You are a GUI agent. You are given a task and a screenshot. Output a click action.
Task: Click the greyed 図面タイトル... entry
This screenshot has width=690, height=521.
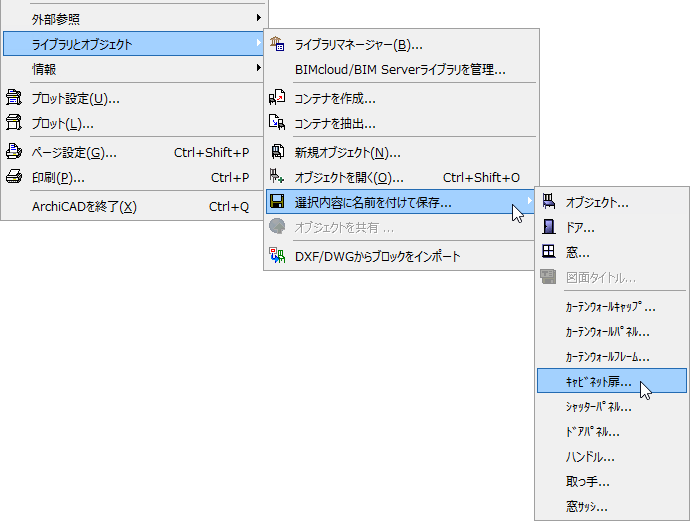(x=612, y=277)
